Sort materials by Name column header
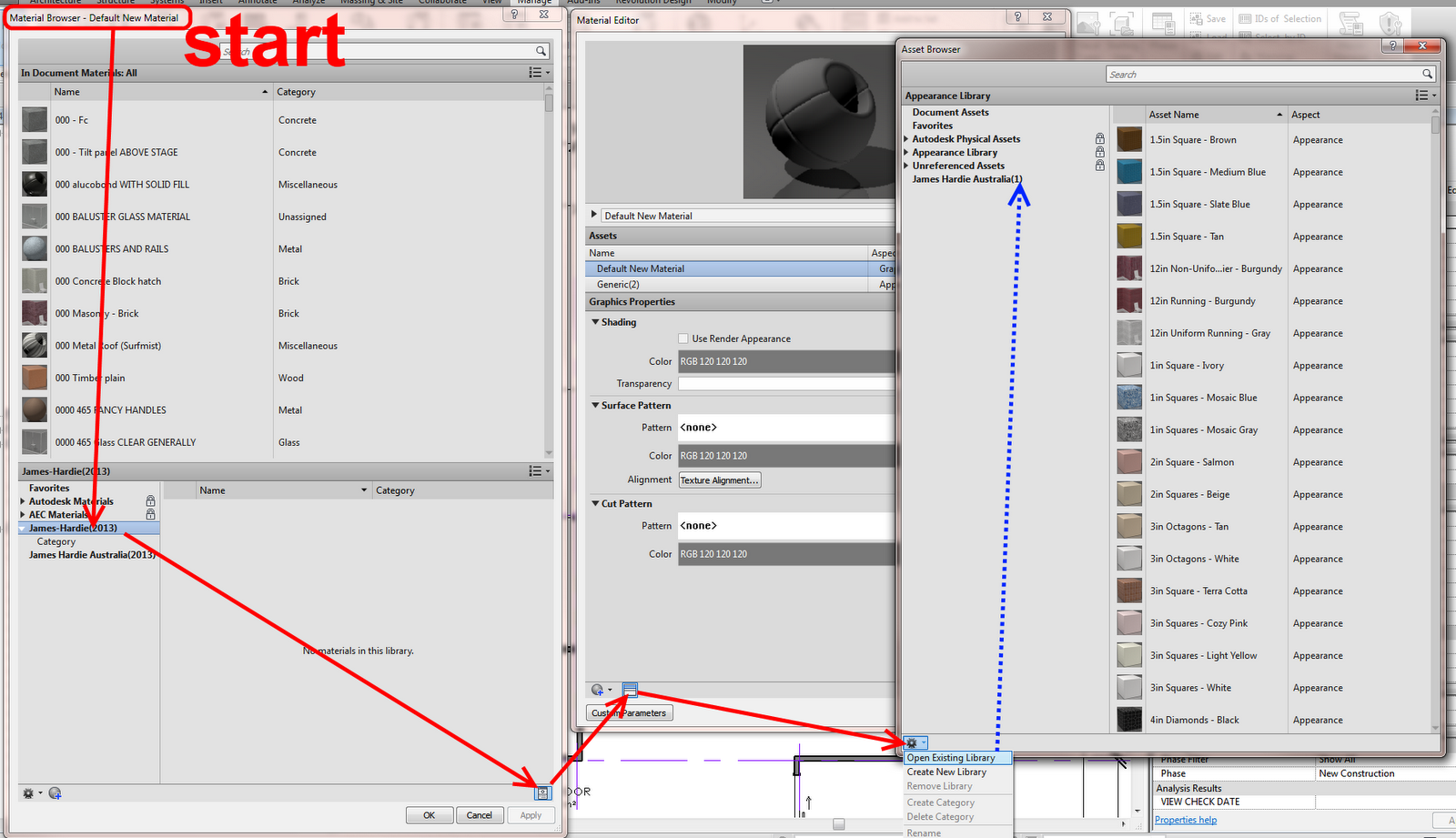 pos(161,92)
